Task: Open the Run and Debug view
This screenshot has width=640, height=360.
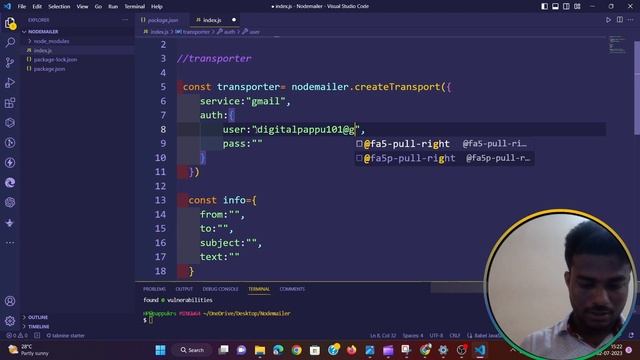Action: (x=10, y=82)
